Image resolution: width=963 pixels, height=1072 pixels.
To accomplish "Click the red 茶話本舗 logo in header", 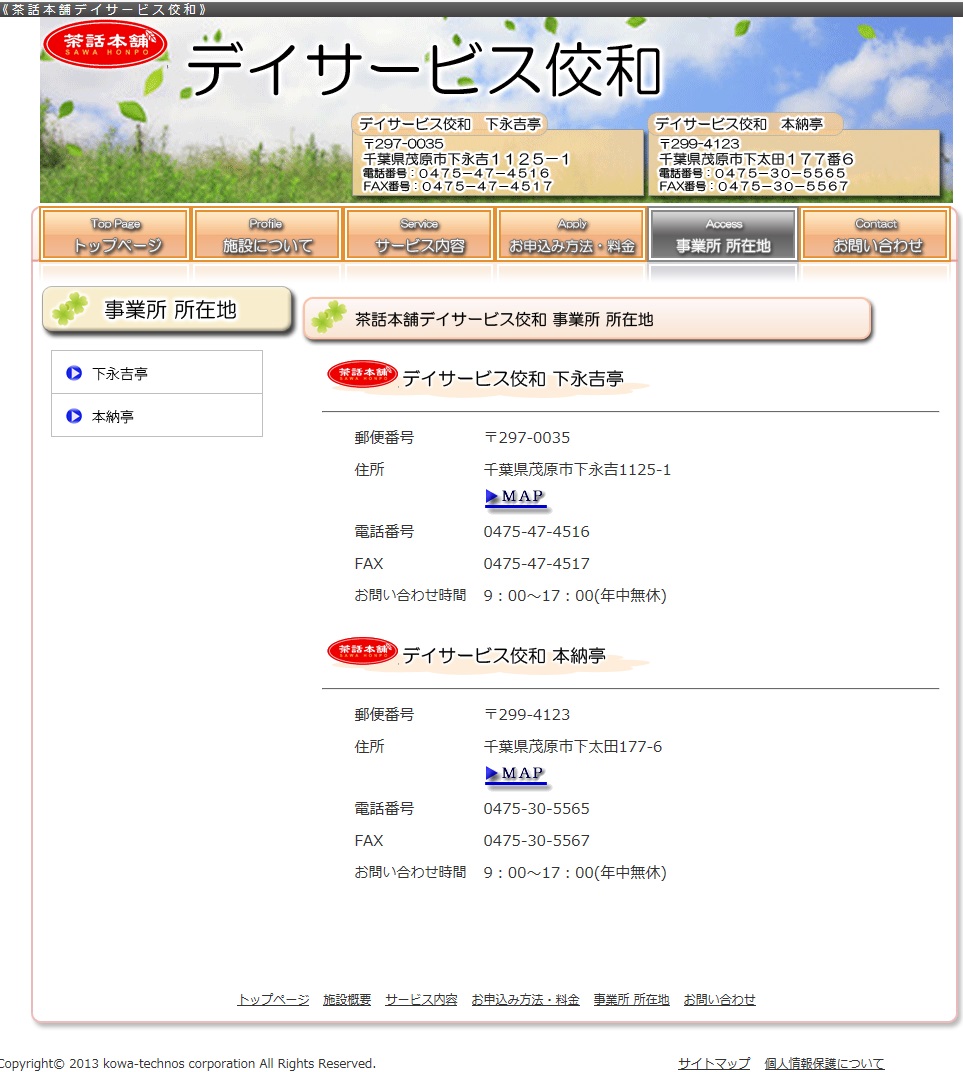I will [x=105, y=44].
